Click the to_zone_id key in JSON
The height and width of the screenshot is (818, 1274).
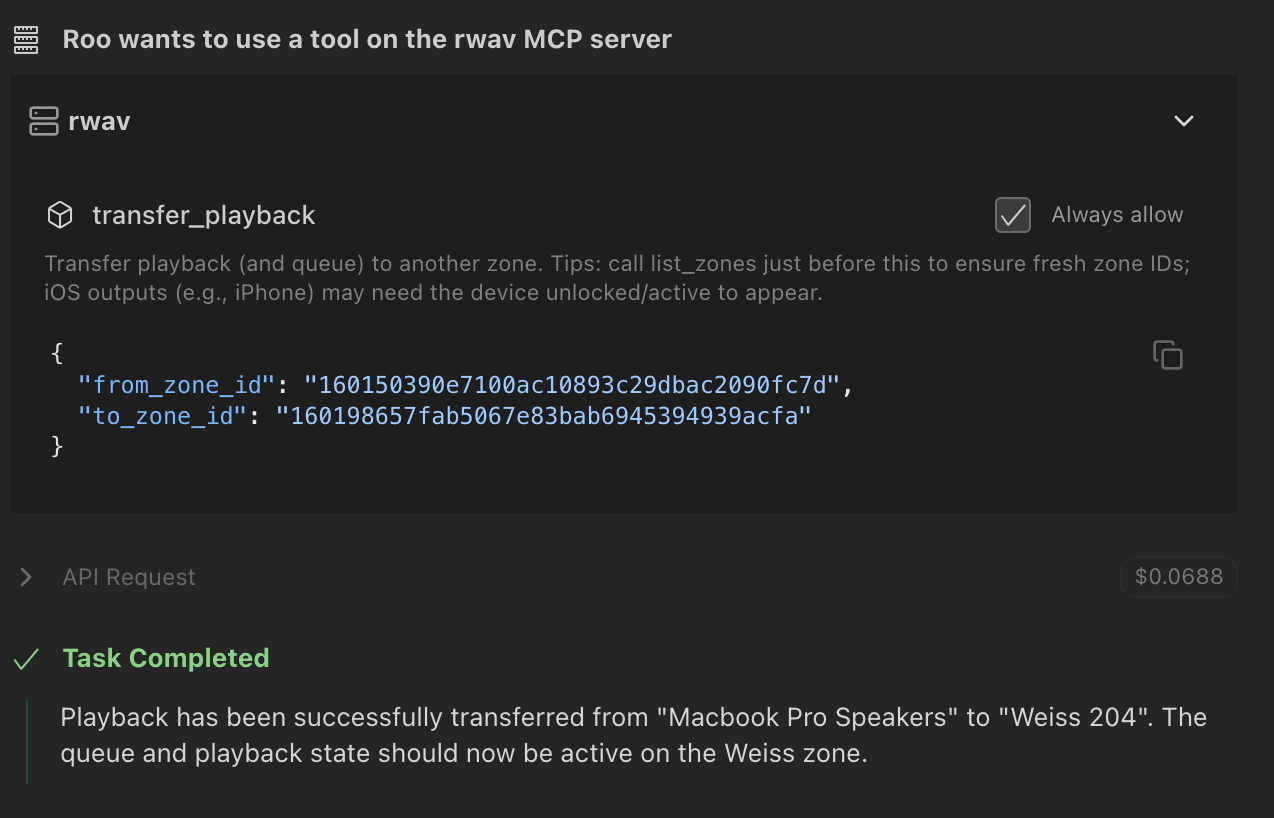pos(162,416)
